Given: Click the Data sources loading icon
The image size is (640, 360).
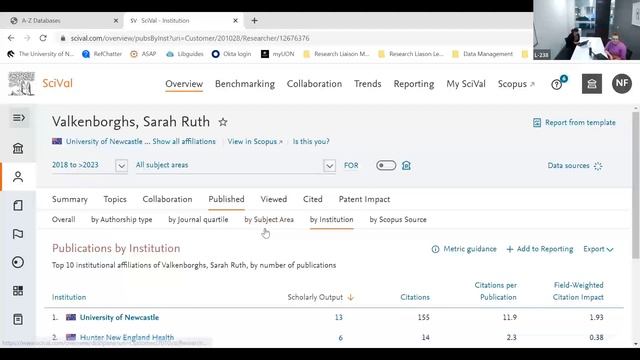Looking at the screenshot, I should [x=598, y=166].
